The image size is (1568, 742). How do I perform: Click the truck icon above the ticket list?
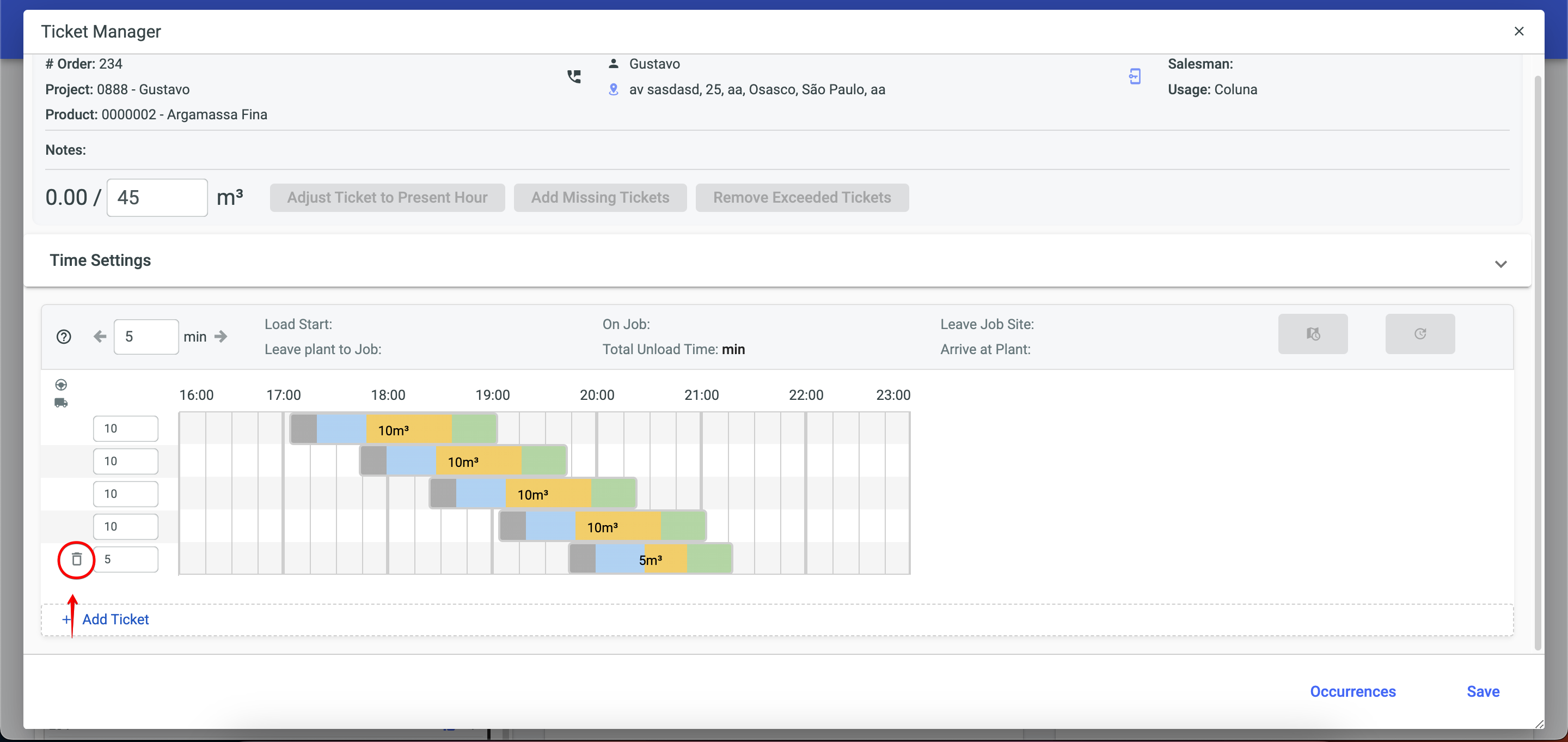61,403
